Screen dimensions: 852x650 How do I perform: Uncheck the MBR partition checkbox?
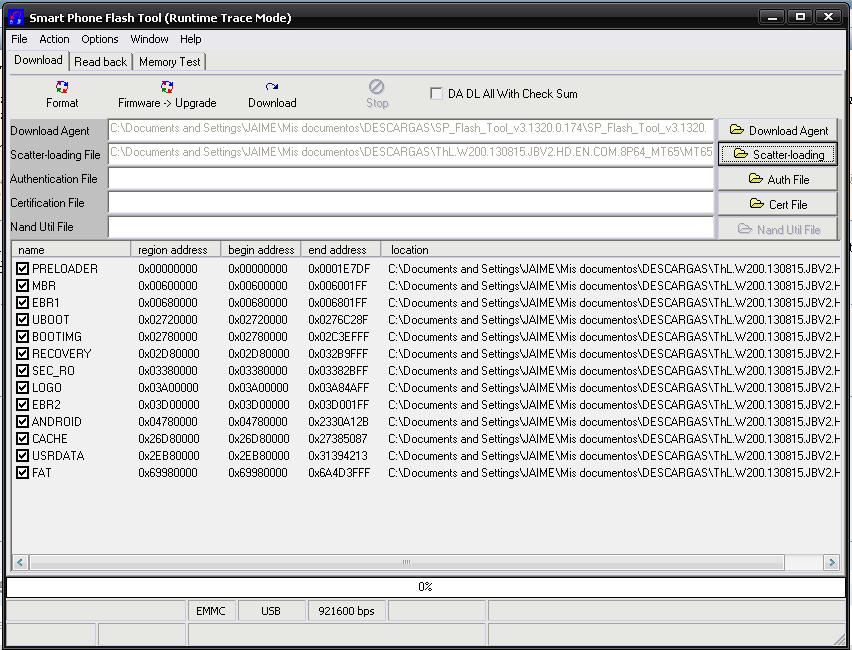22,285
